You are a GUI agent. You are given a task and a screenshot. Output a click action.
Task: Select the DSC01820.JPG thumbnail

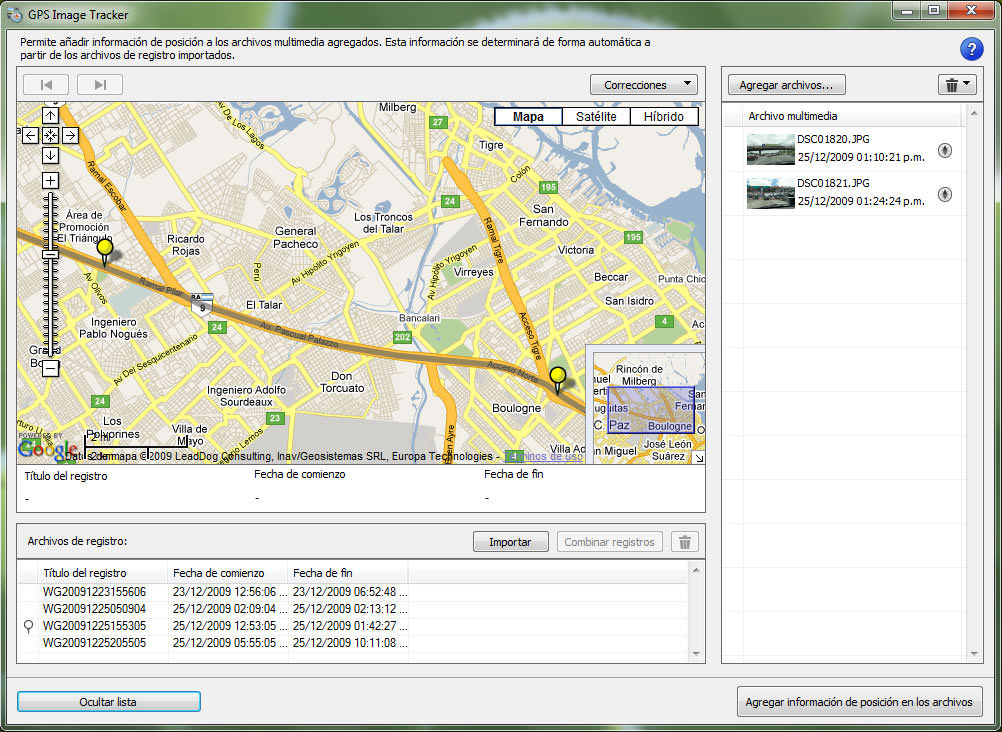[x=771, y=149]
